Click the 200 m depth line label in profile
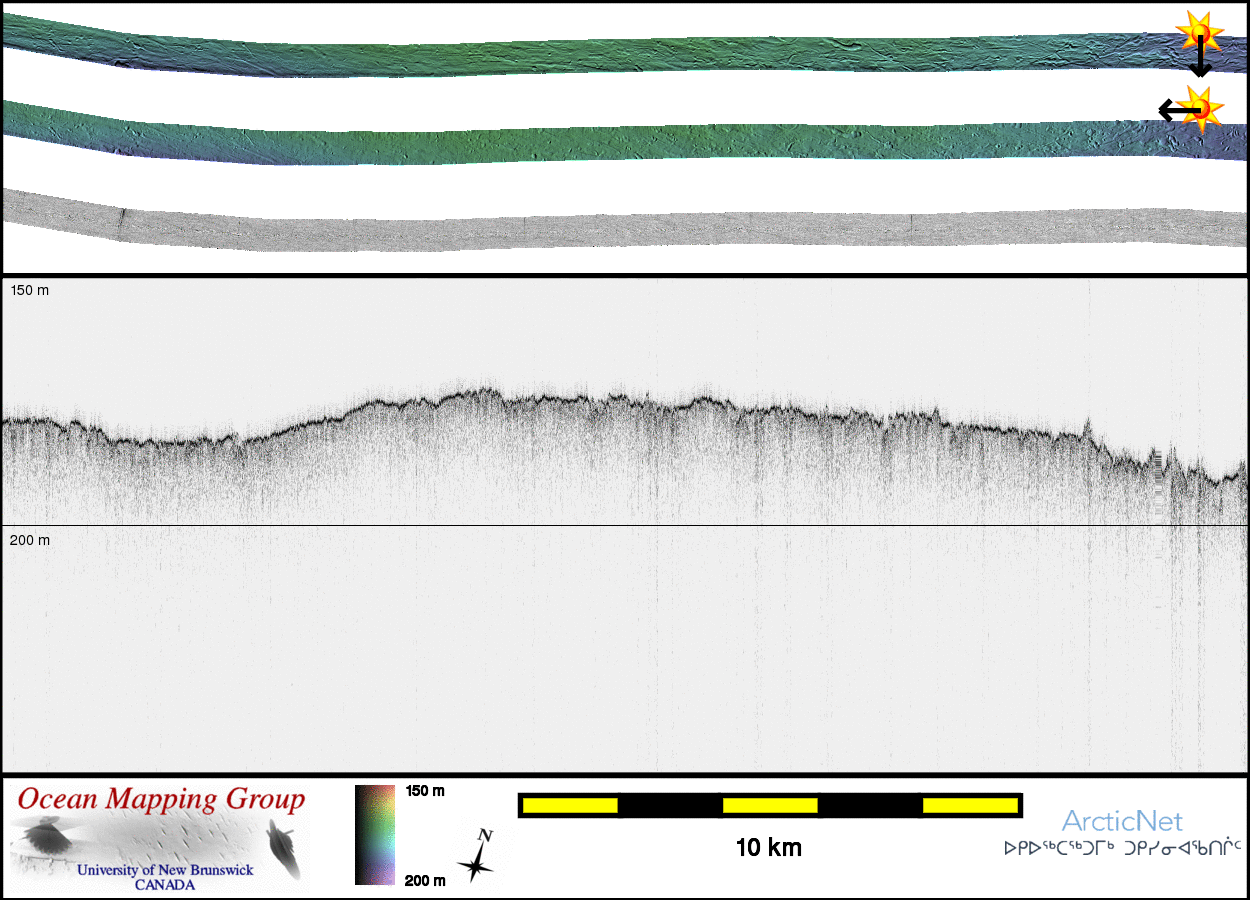The image size is (1250, 900). click(x=30, y=540)
